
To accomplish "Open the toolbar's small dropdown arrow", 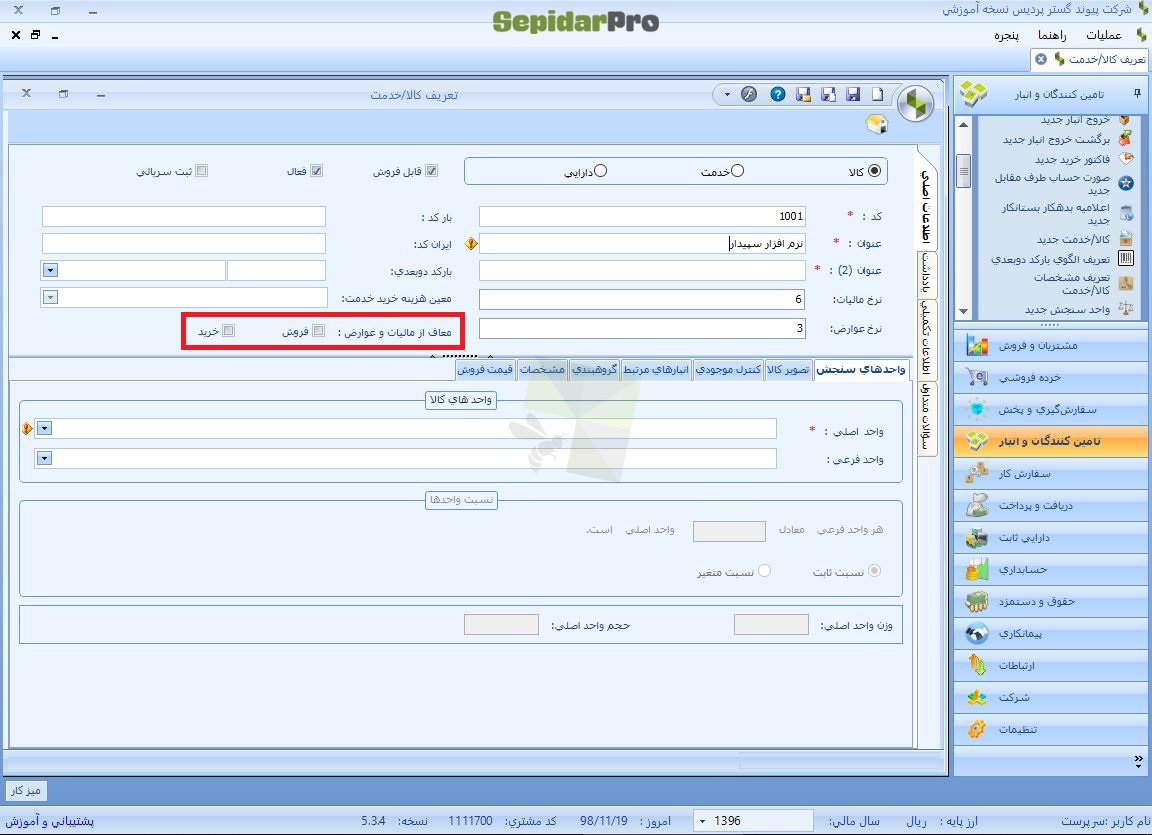I will pyautogui.click(x=727, y=94).
